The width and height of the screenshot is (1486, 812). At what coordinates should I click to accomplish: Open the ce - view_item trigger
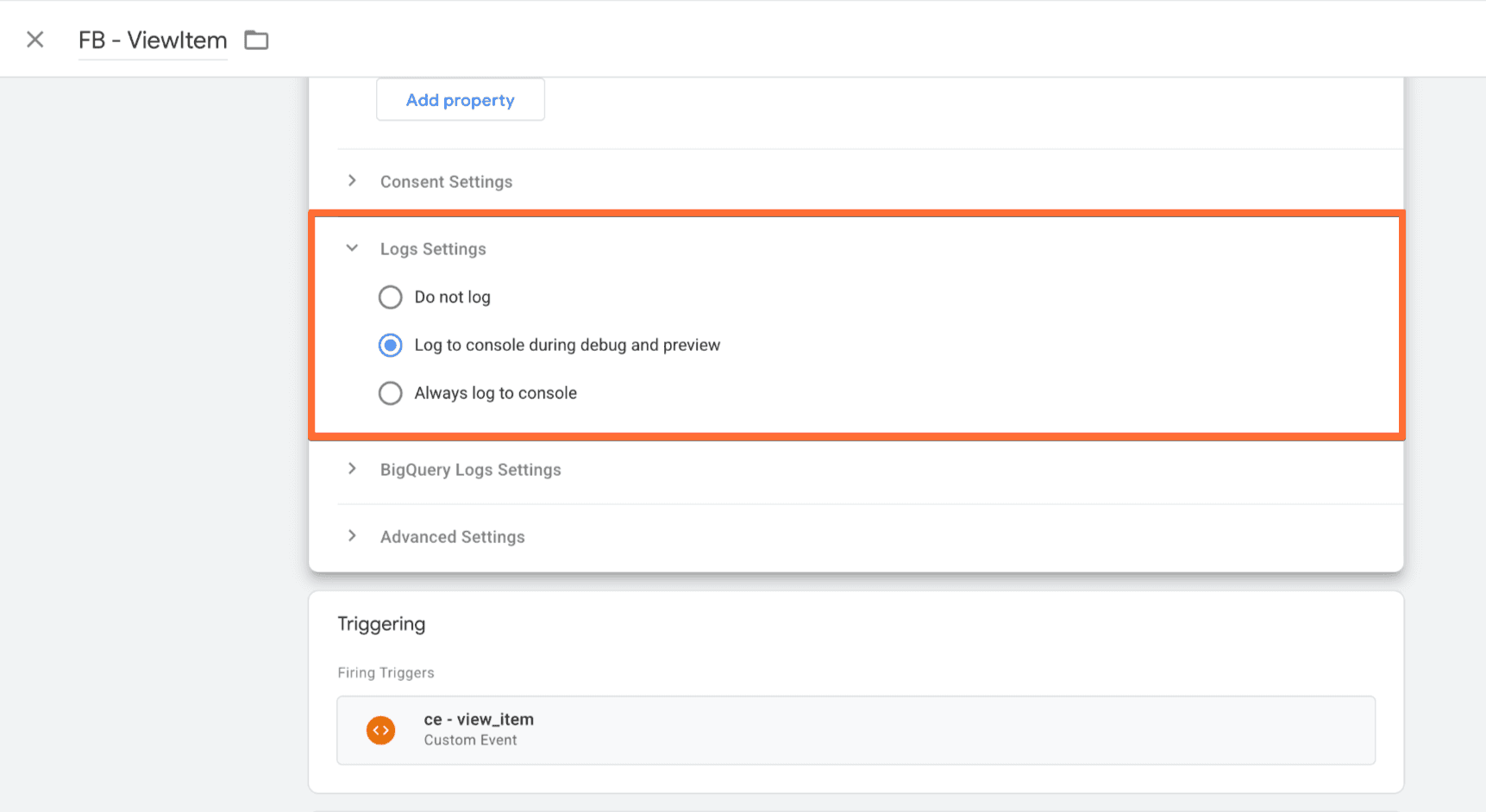click(x=478, y=719)
